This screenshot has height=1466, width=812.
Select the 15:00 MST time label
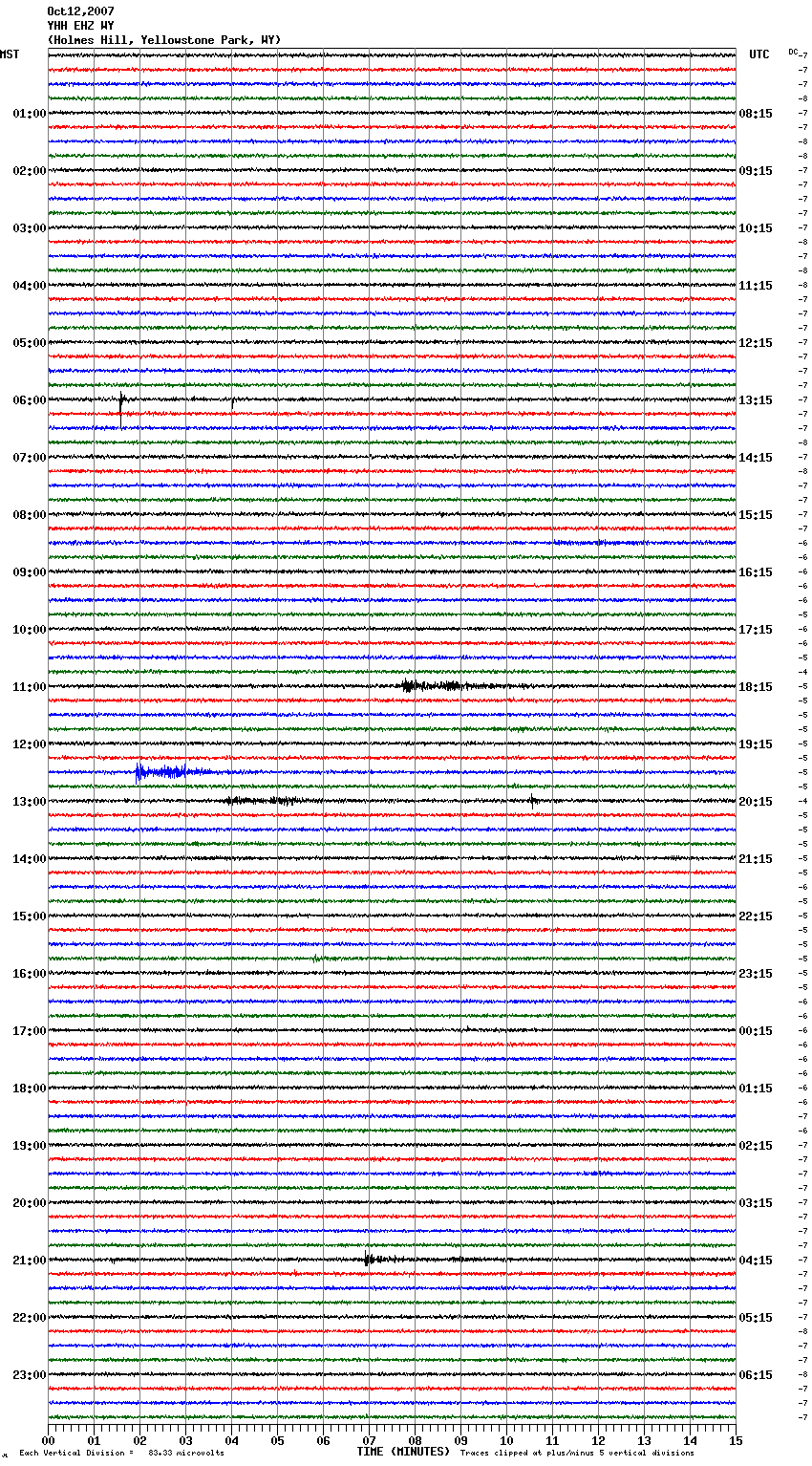click(30, 916)
